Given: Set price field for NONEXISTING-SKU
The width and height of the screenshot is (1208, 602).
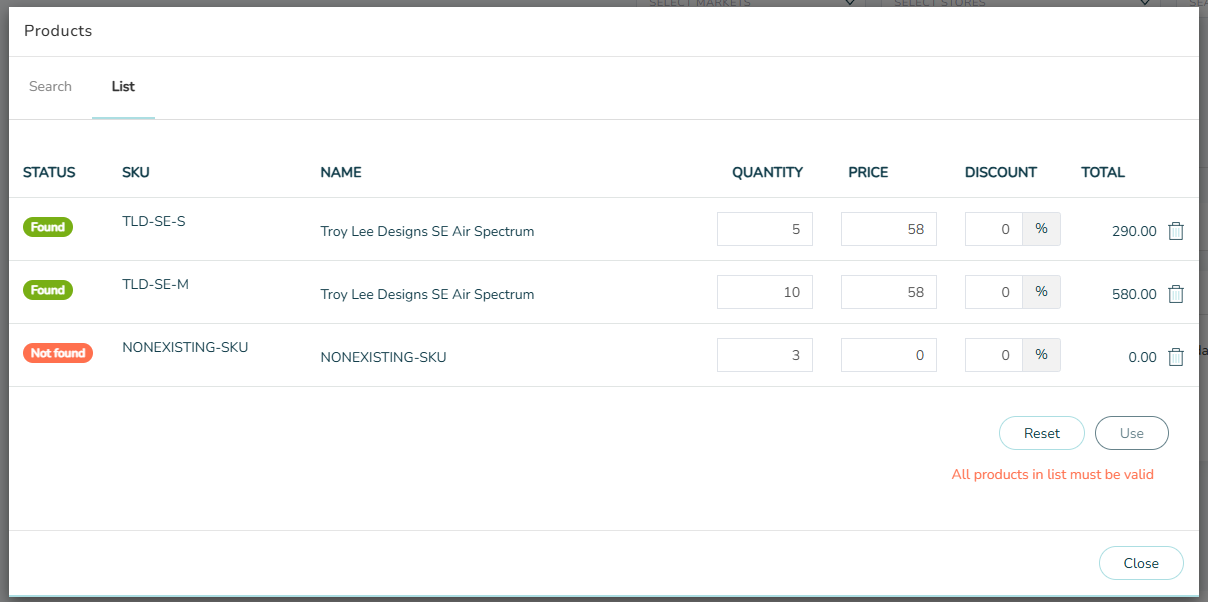Looking at the screenshot, I should 888,355.
